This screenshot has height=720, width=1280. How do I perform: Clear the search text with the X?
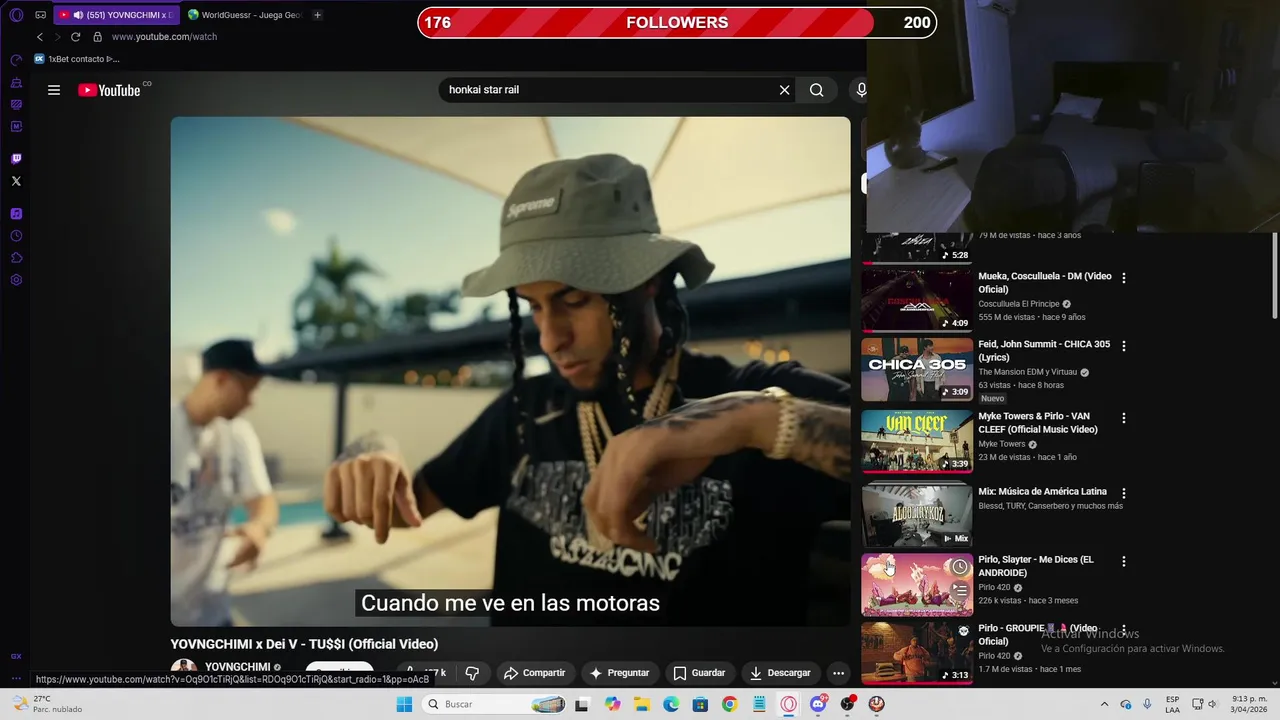784,90
